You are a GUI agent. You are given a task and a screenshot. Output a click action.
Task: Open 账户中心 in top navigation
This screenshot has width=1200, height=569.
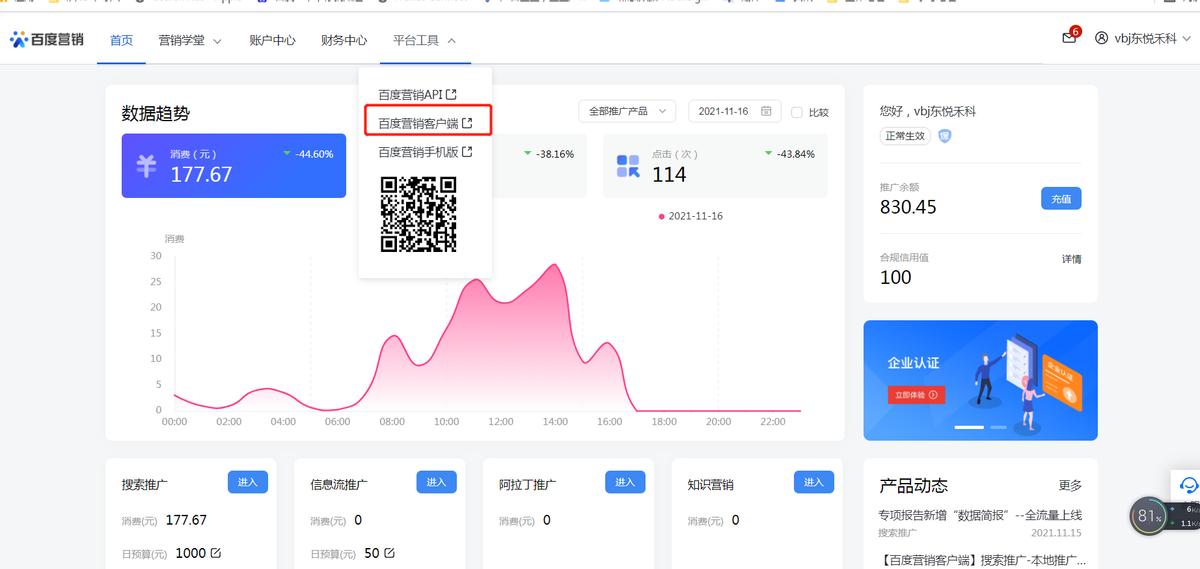[x=272, y=40]
